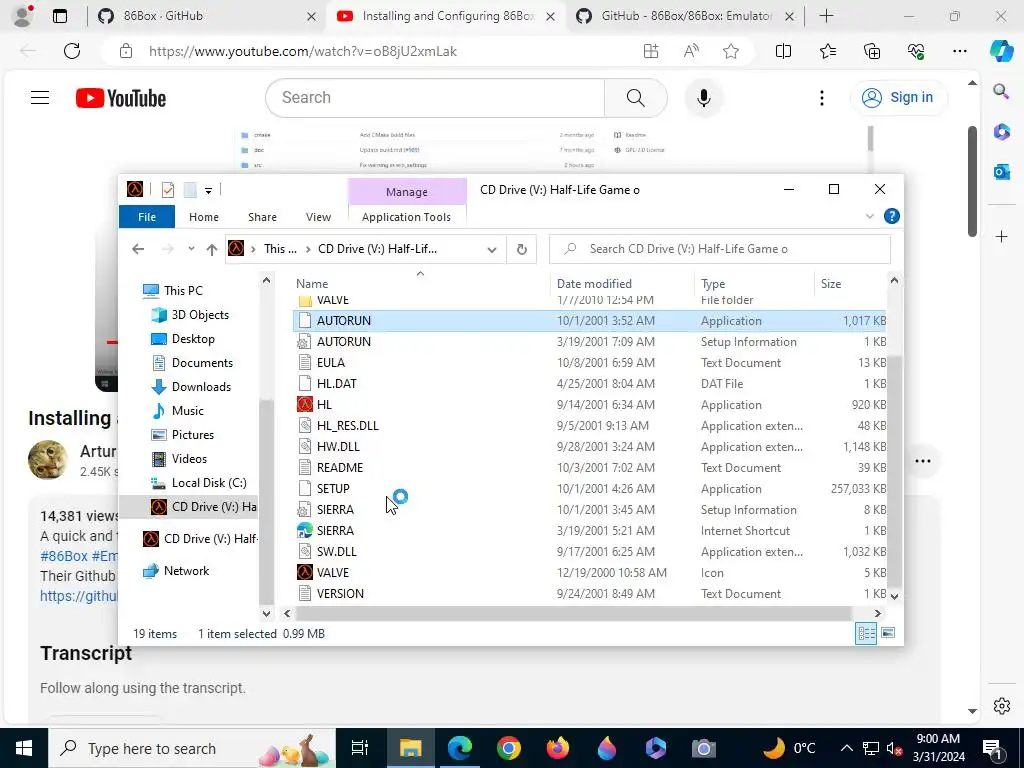Click the Properties quick access icon
The height and width of the screenshot is (768, 1024).
tap(168, 190)
